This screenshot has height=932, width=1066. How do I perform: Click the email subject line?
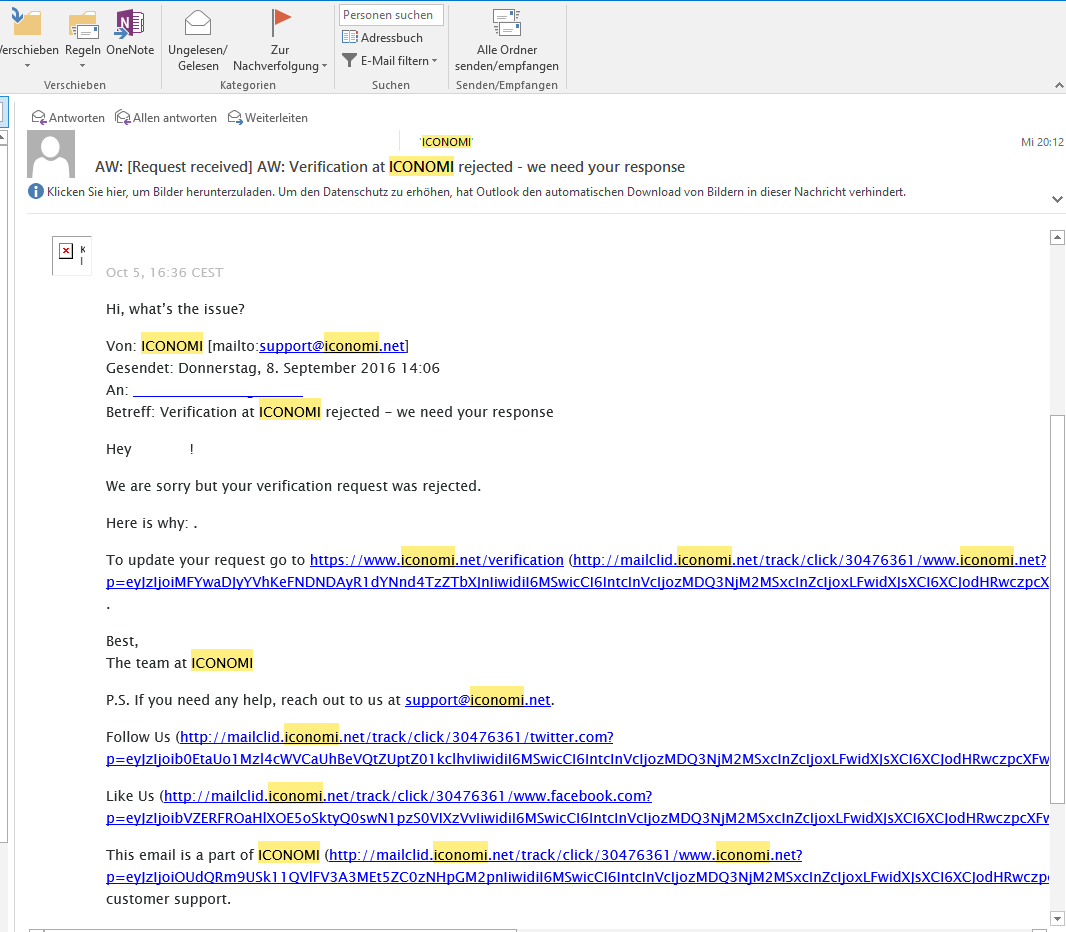[390, 167]
